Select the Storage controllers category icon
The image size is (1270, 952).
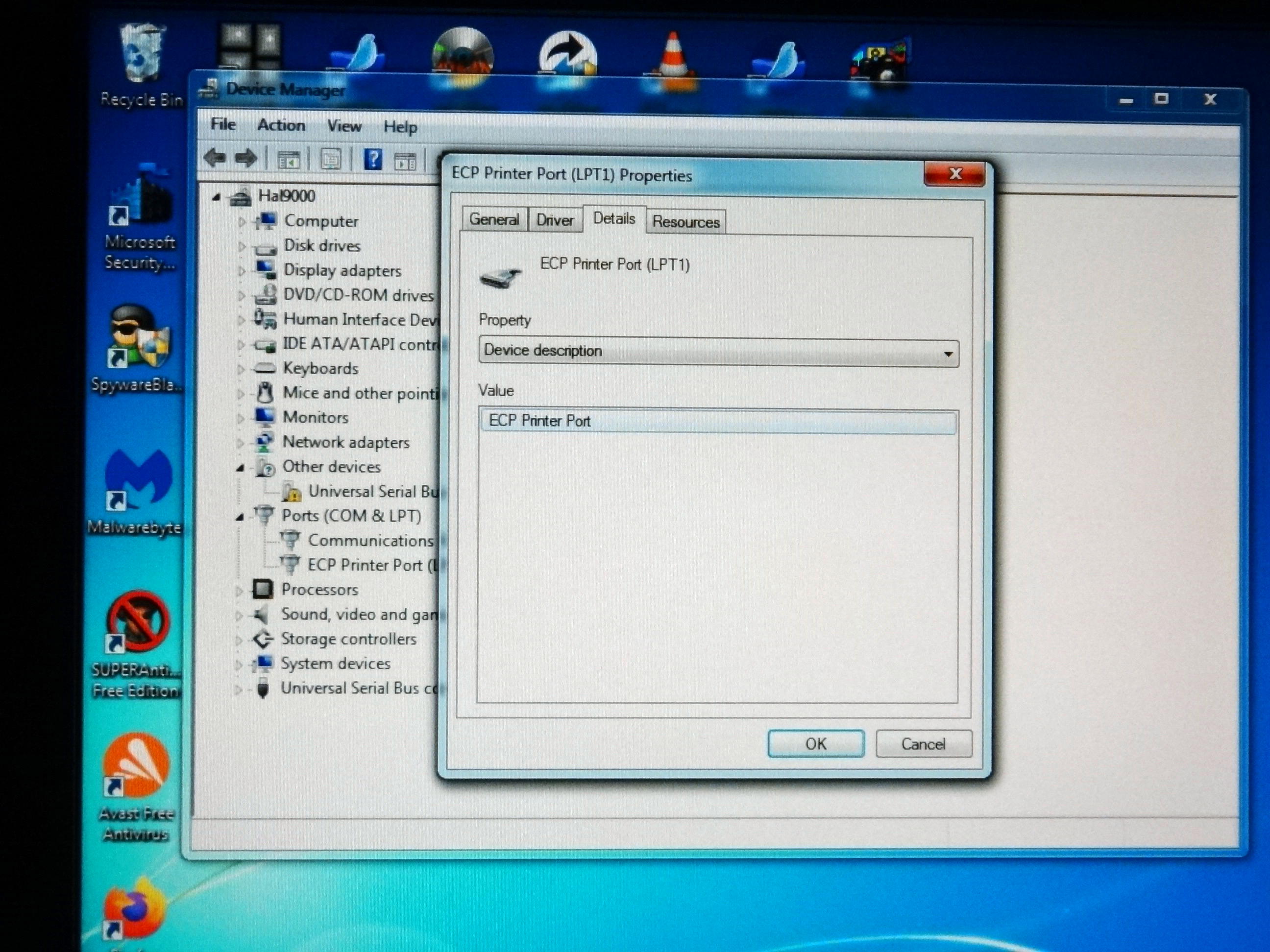point(263,638)
